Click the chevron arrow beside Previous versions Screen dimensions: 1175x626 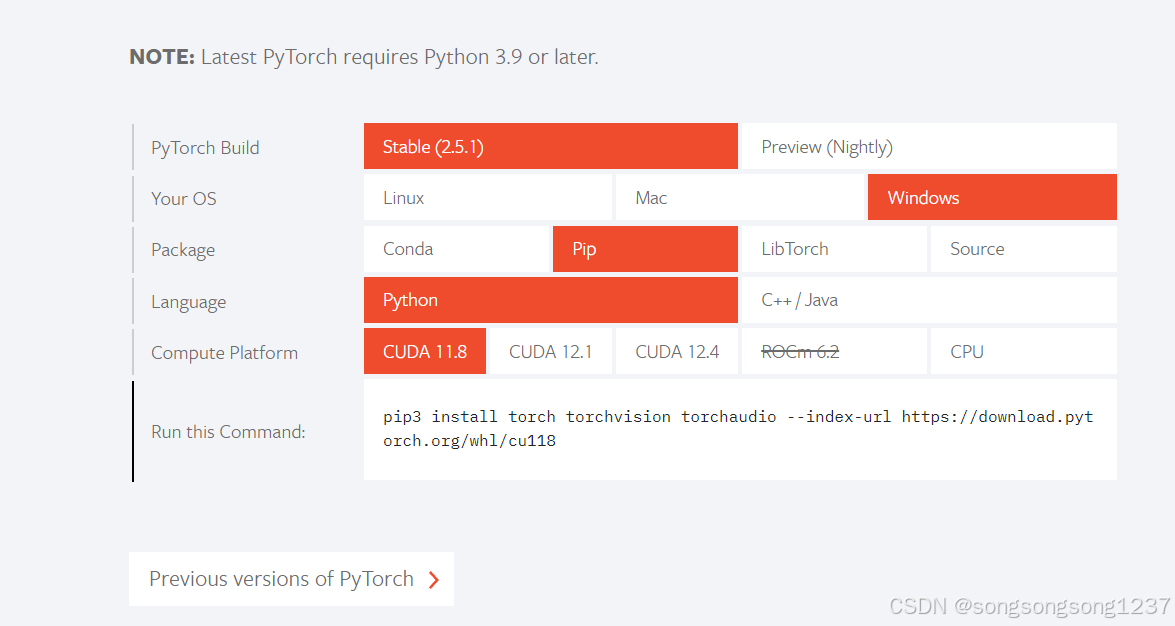pyautogui.click(x=432, y=579)
